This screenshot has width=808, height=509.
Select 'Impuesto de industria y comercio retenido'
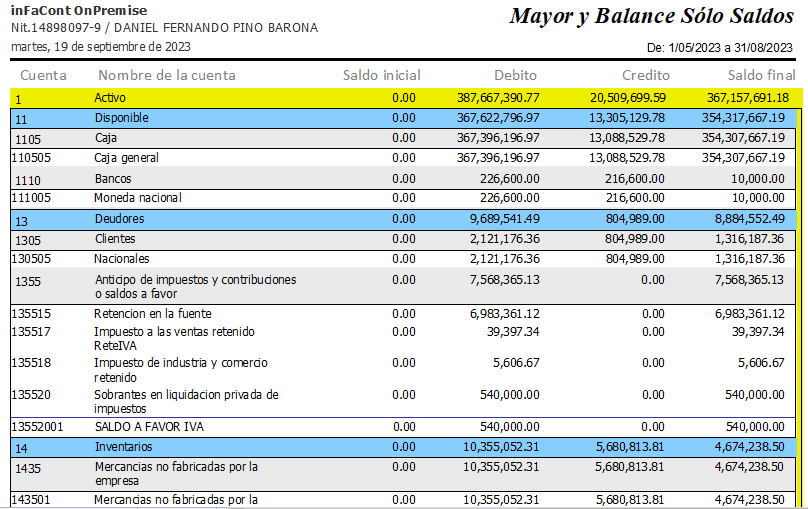181,370
